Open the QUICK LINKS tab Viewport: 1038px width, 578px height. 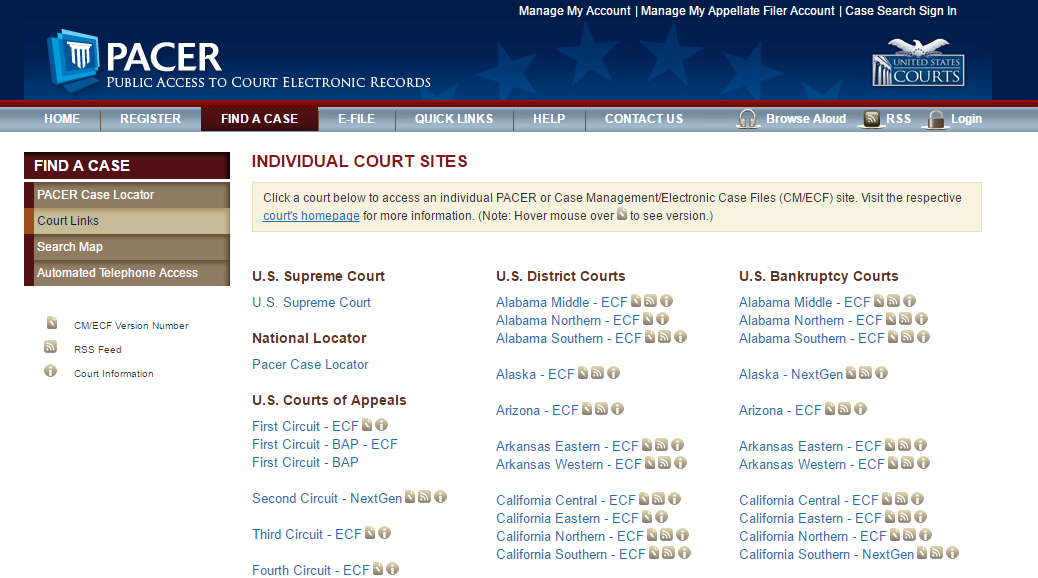(x=454, y=119)
